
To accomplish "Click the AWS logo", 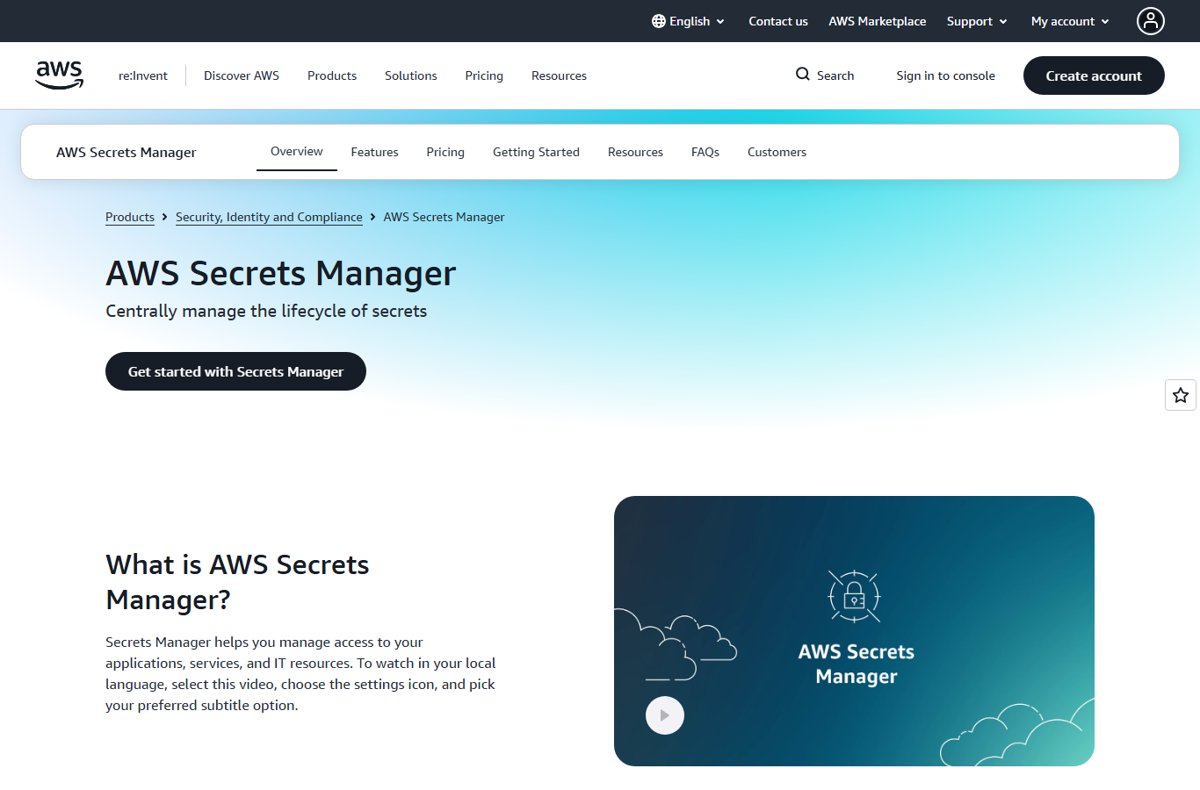I will tap(60, 75).
